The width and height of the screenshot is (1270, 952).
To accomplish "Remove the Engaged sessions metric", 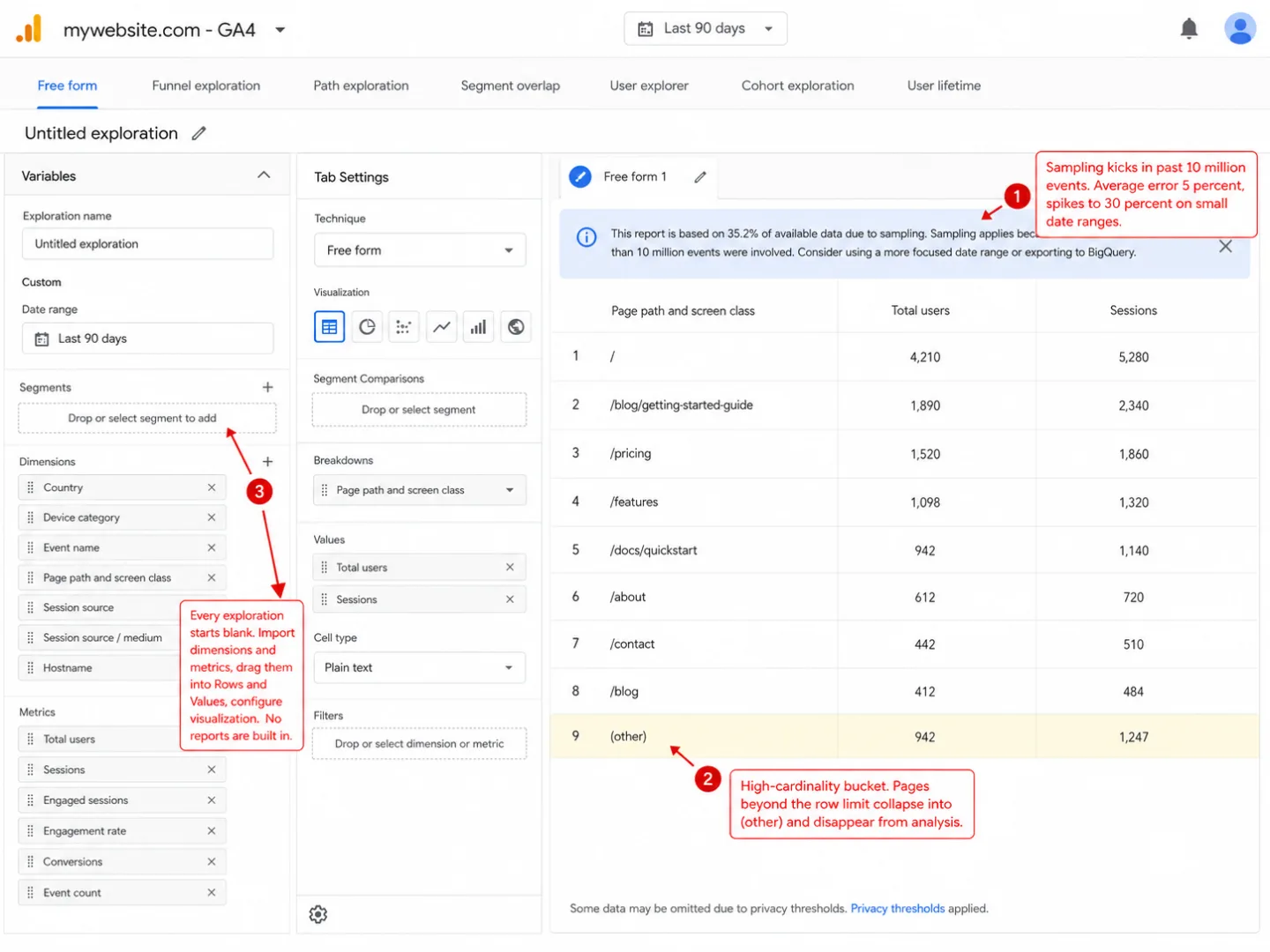I will tap(212, 800).
